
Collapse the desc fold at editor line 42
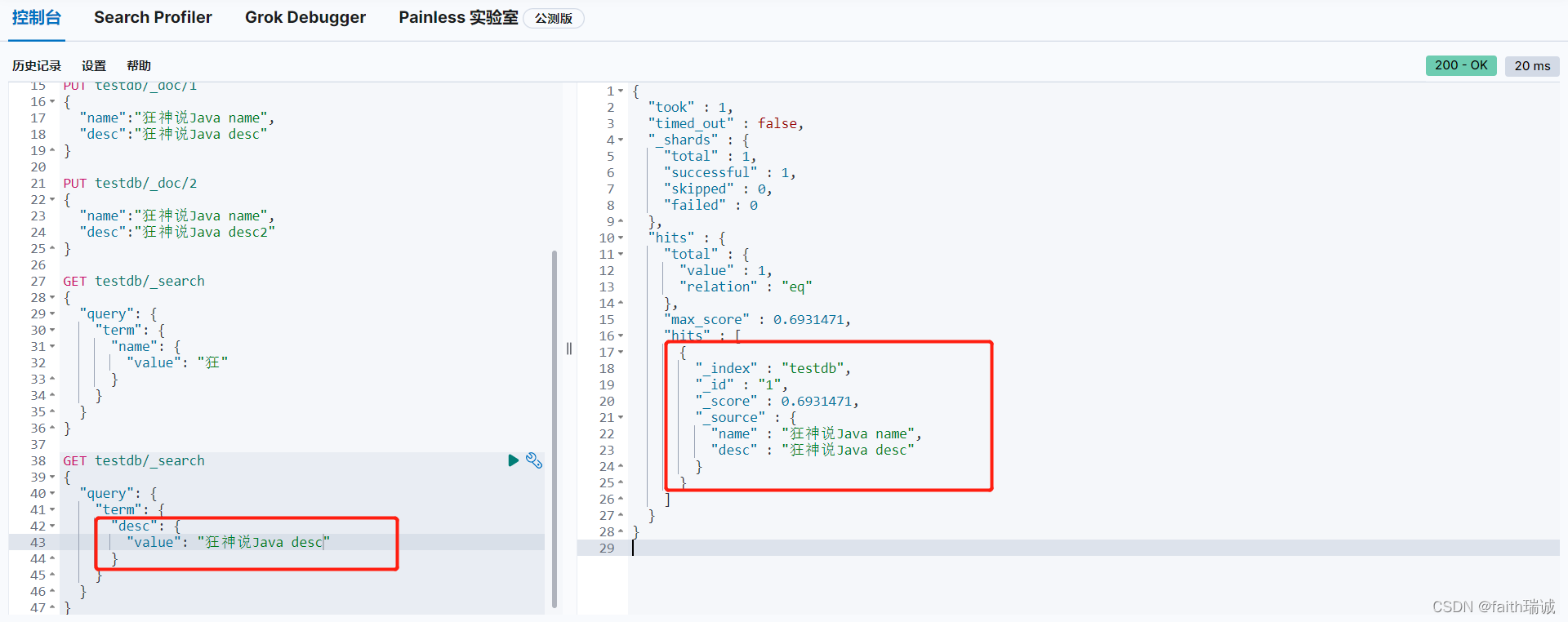(x=52, y=526)
